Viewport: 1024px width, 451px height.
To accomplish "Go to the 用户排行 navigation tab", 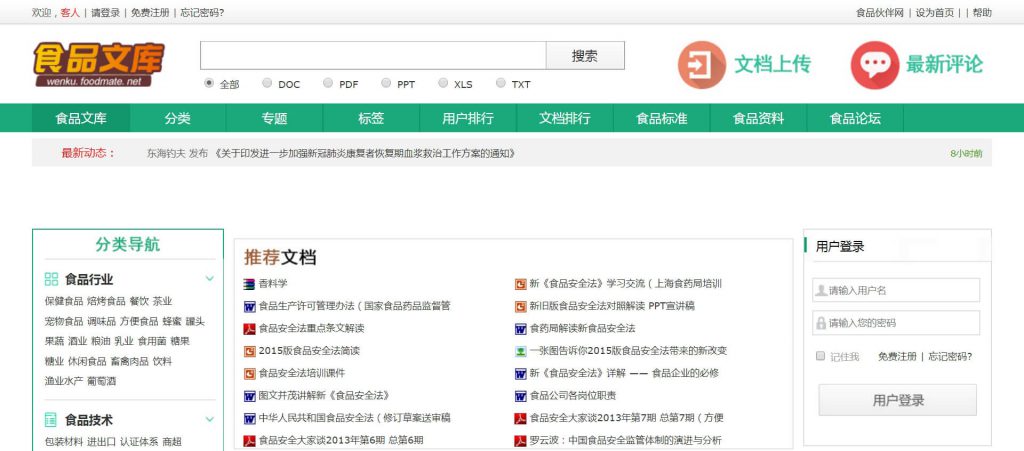I will (x=468, y=118).
